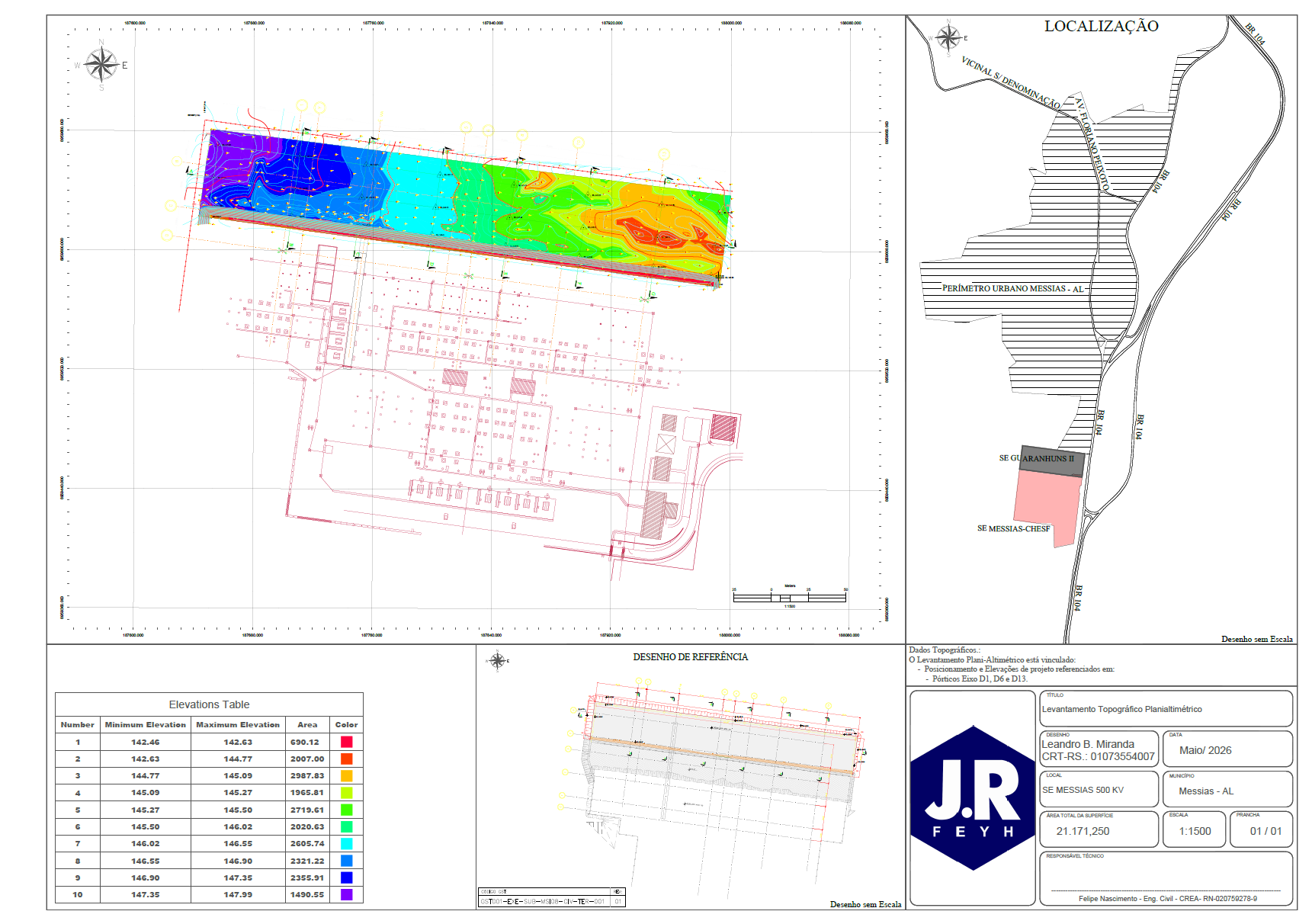This screenshot has width=1312, height=924.
Task: Click the J.R FEYH company logo
Action: click(x=973, y=798)
